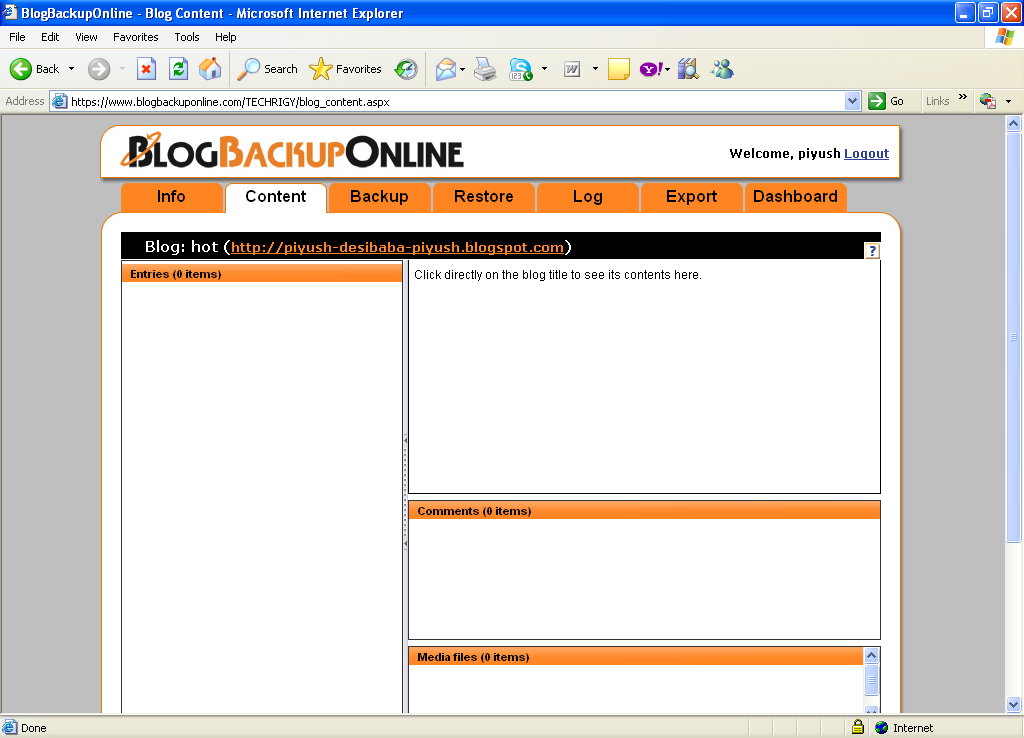This screenshot has width=1024, height=738.
Task: Open the address bar dropdown list
Action: (852, 101)
